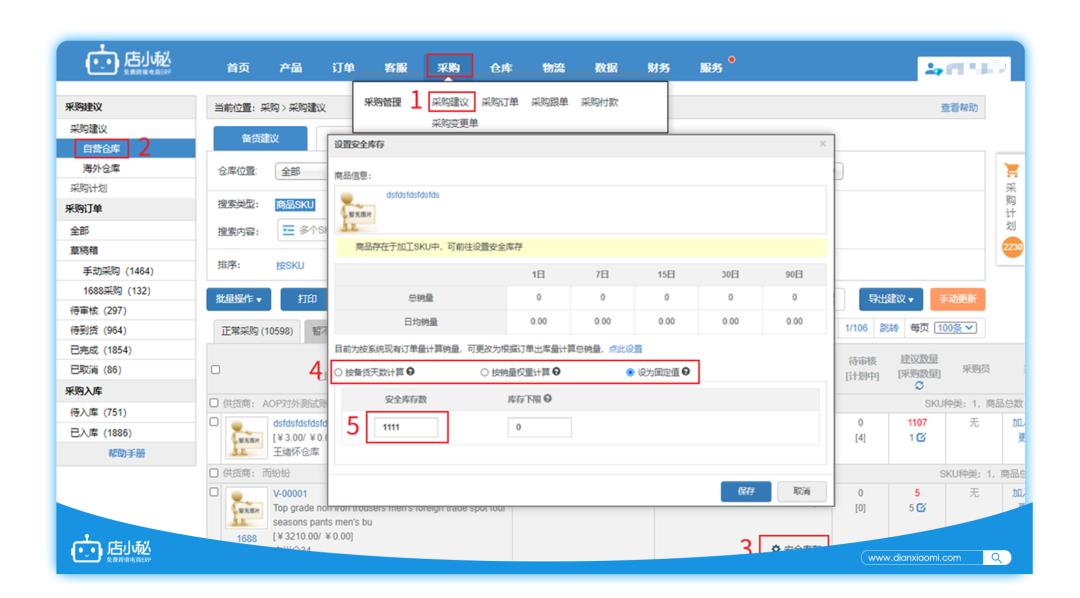This screenshot has width=1080, height=598.
Task: Click the help icon next to 库存下限
Action: (549, 399)
